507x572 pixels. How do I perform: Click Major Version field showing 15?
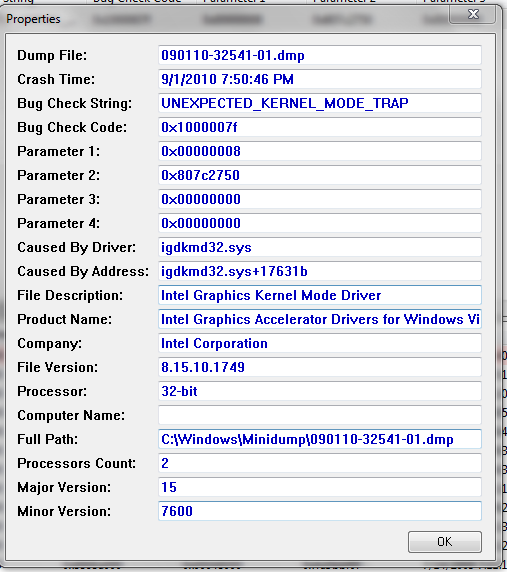pyautogui.click(x=320, y=487)
